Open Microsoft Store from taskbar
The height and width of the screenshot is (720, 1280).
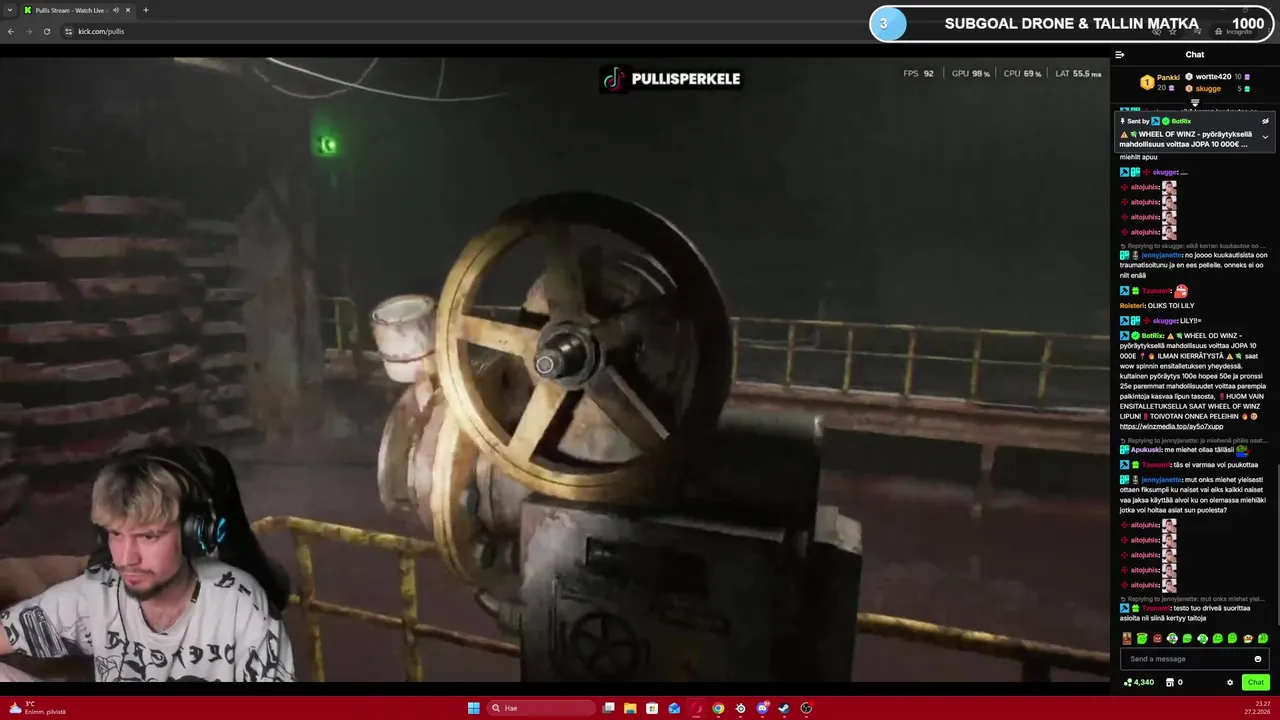pyautogui.click(x=652, y=708)
